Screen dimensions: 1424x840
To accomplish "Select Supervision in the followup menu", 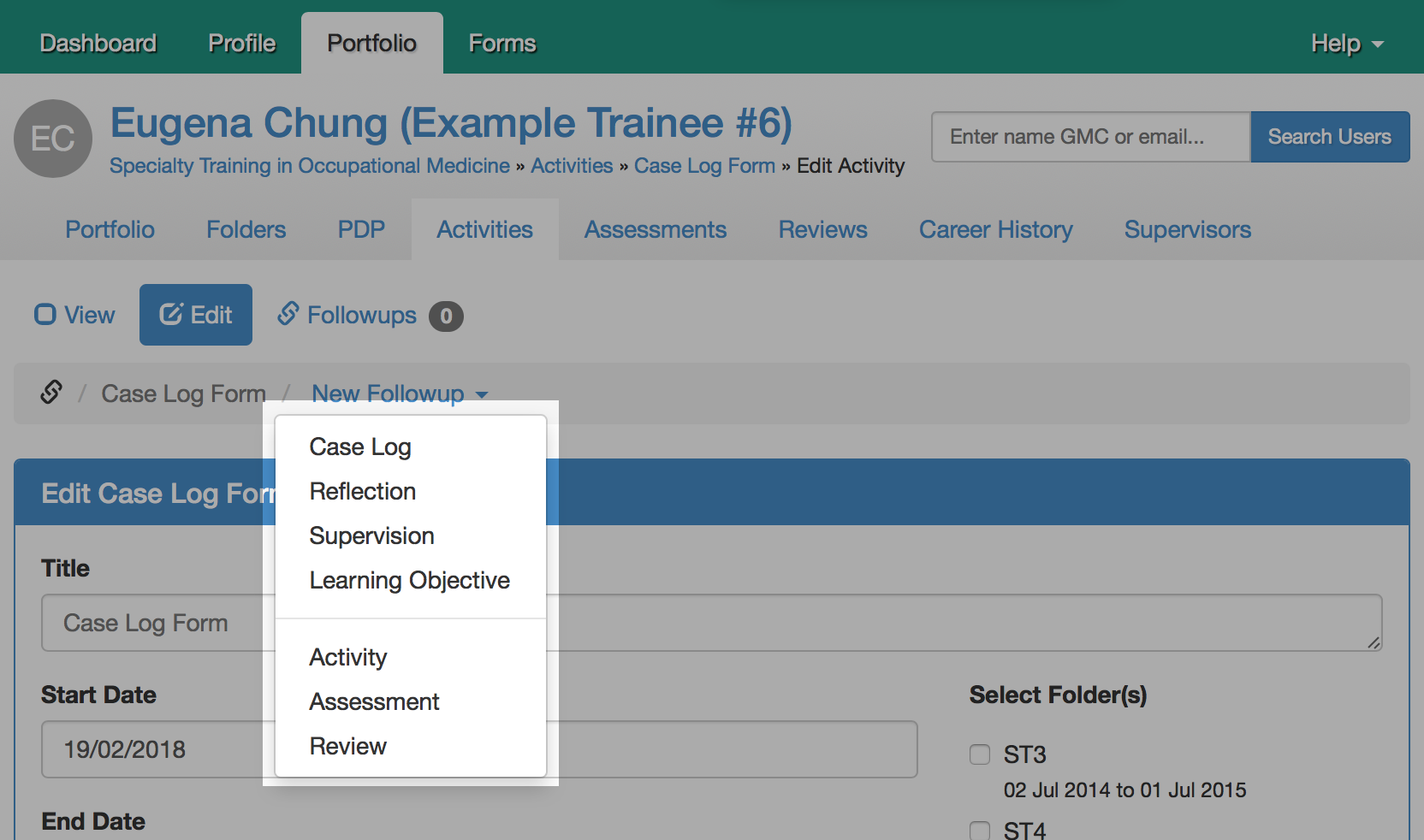I will click(x=411, y=535).
